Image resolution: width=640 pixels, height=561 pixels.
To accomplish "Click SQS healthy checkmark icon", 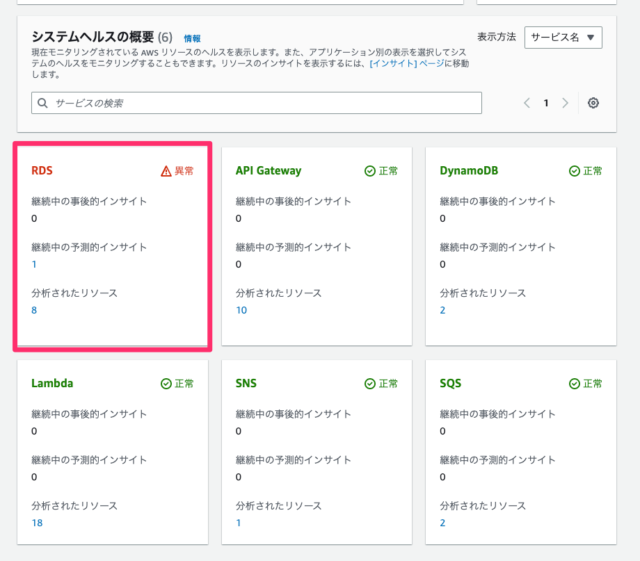I will pos(574,384).
